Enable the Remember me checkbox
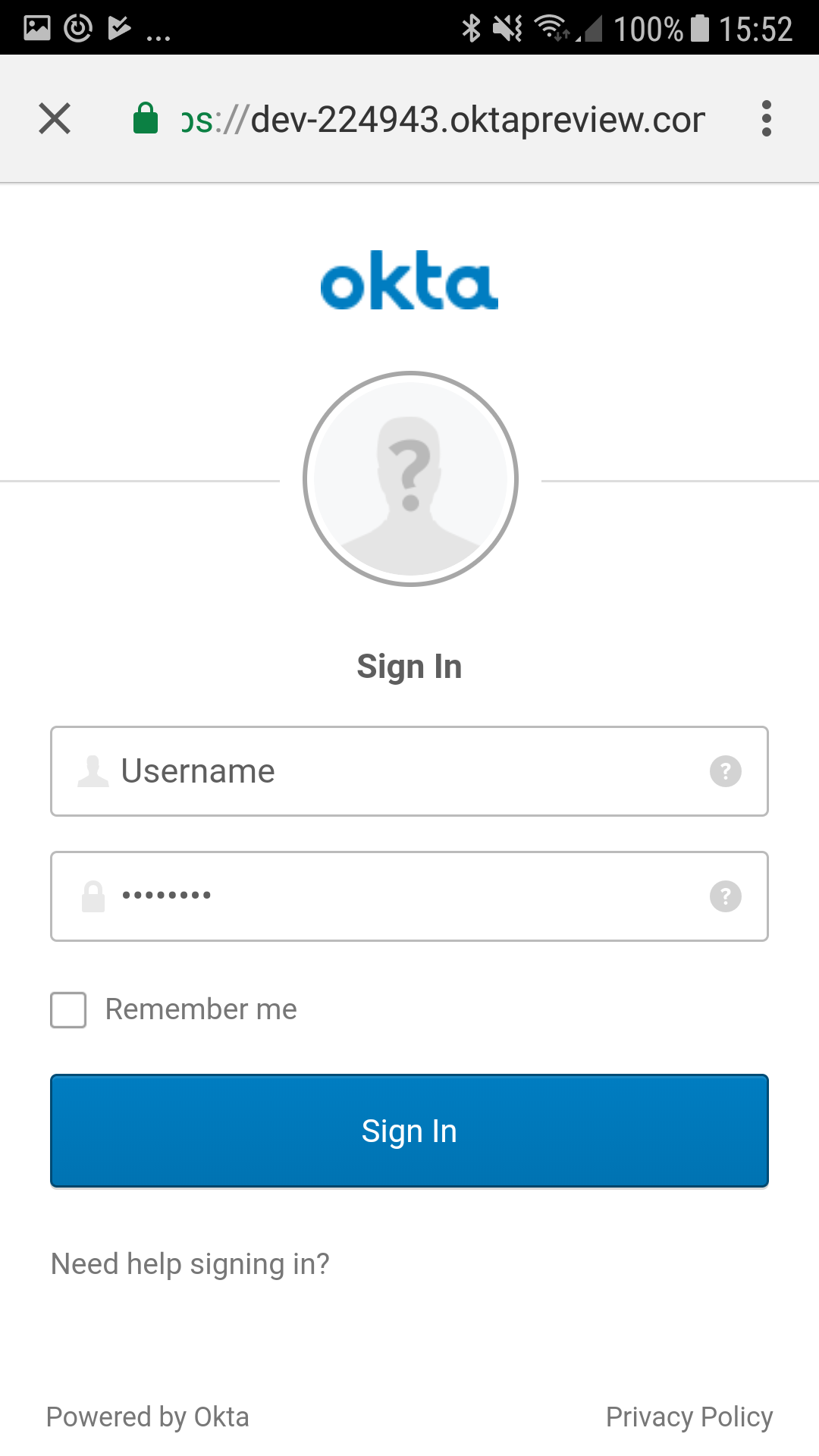 tap(68, 1010)
